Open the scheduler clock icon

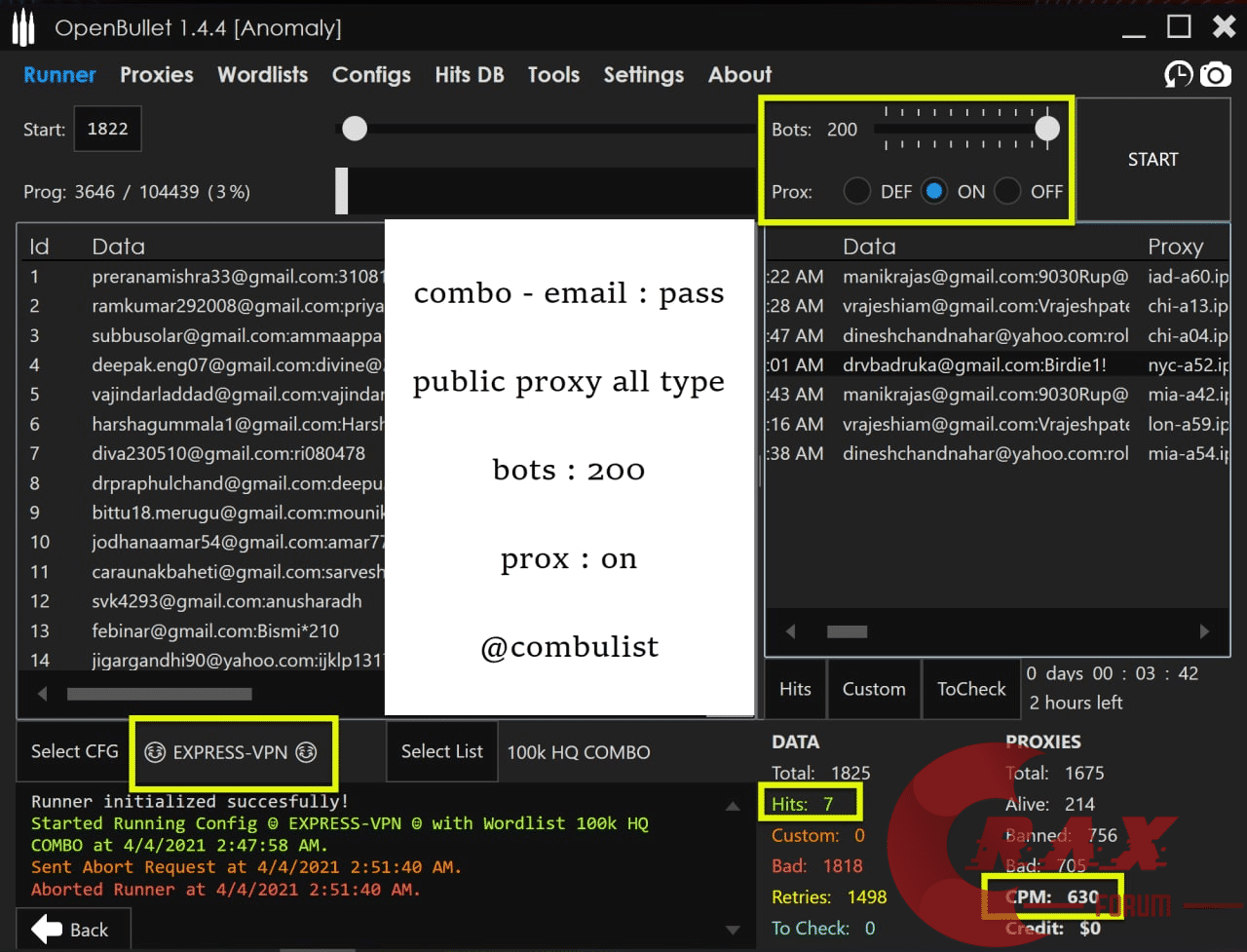(x=1179, y=75)
